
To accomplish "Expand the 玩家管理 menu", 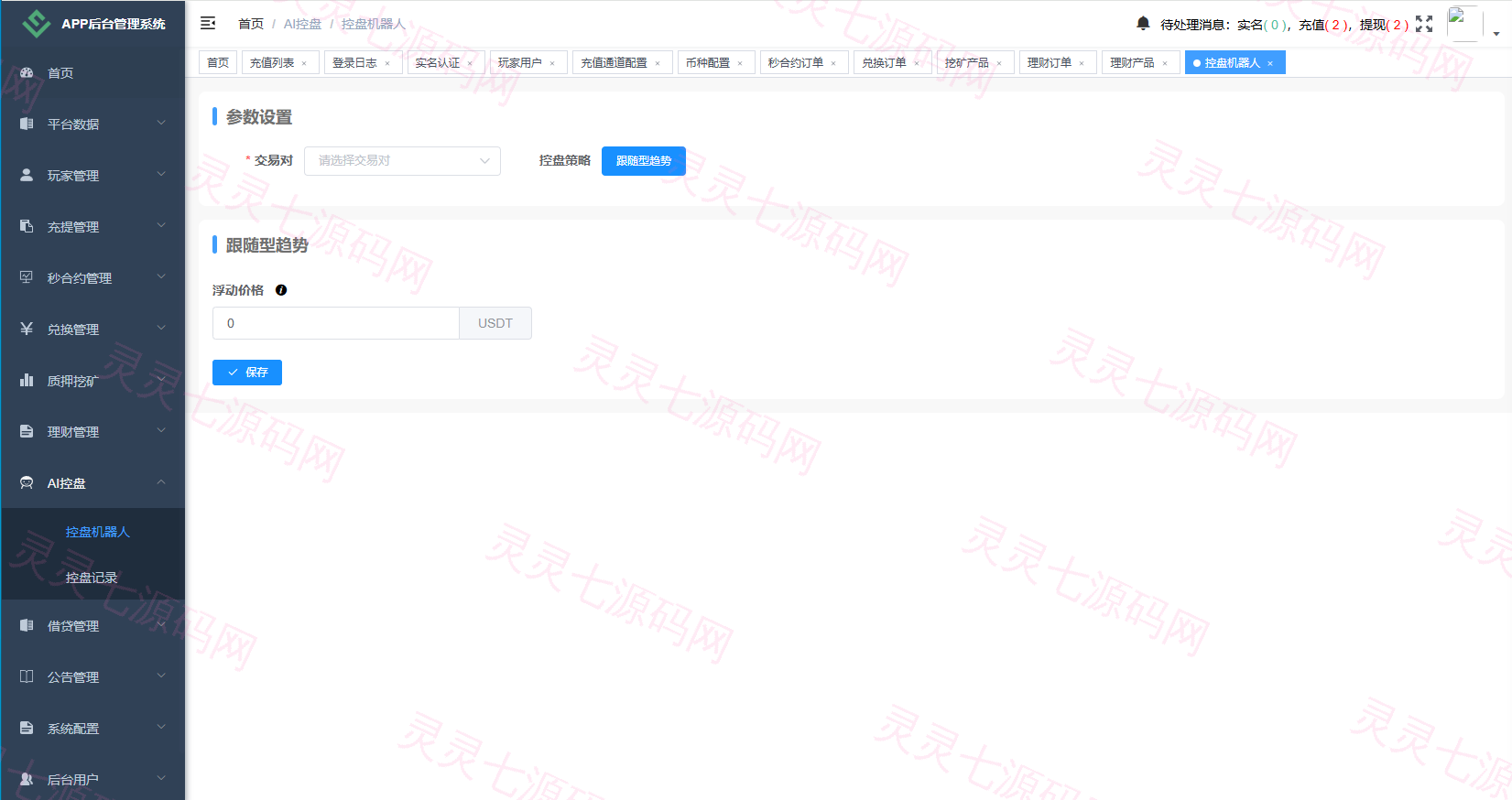I will pos(92,176).
